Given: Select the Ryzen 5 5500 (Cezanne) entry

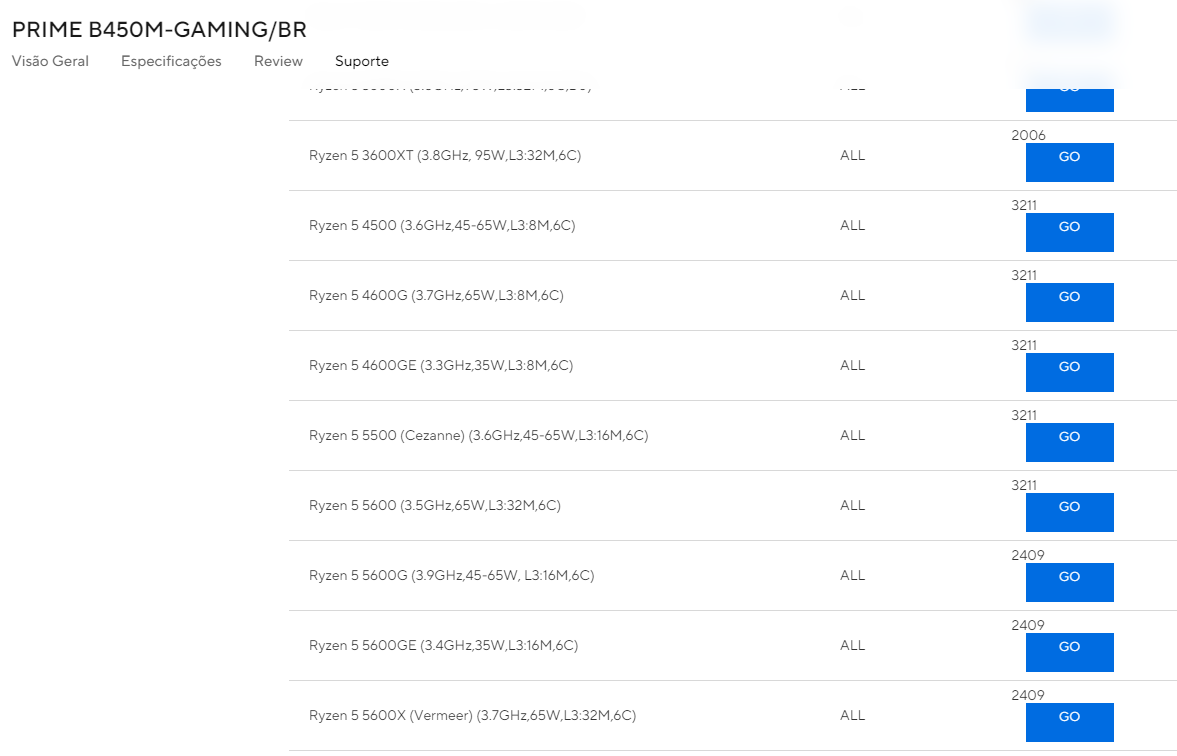Looking at the screenshot, I should [478, 435].
